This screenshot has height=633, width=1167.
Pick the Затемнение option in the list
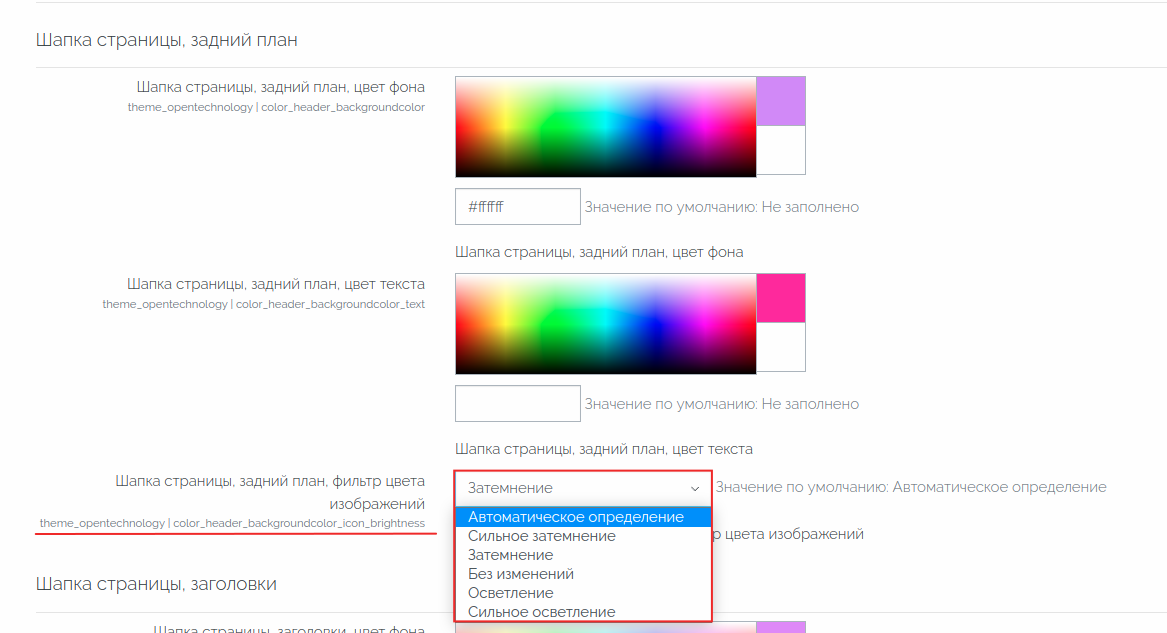pos(584,555)
